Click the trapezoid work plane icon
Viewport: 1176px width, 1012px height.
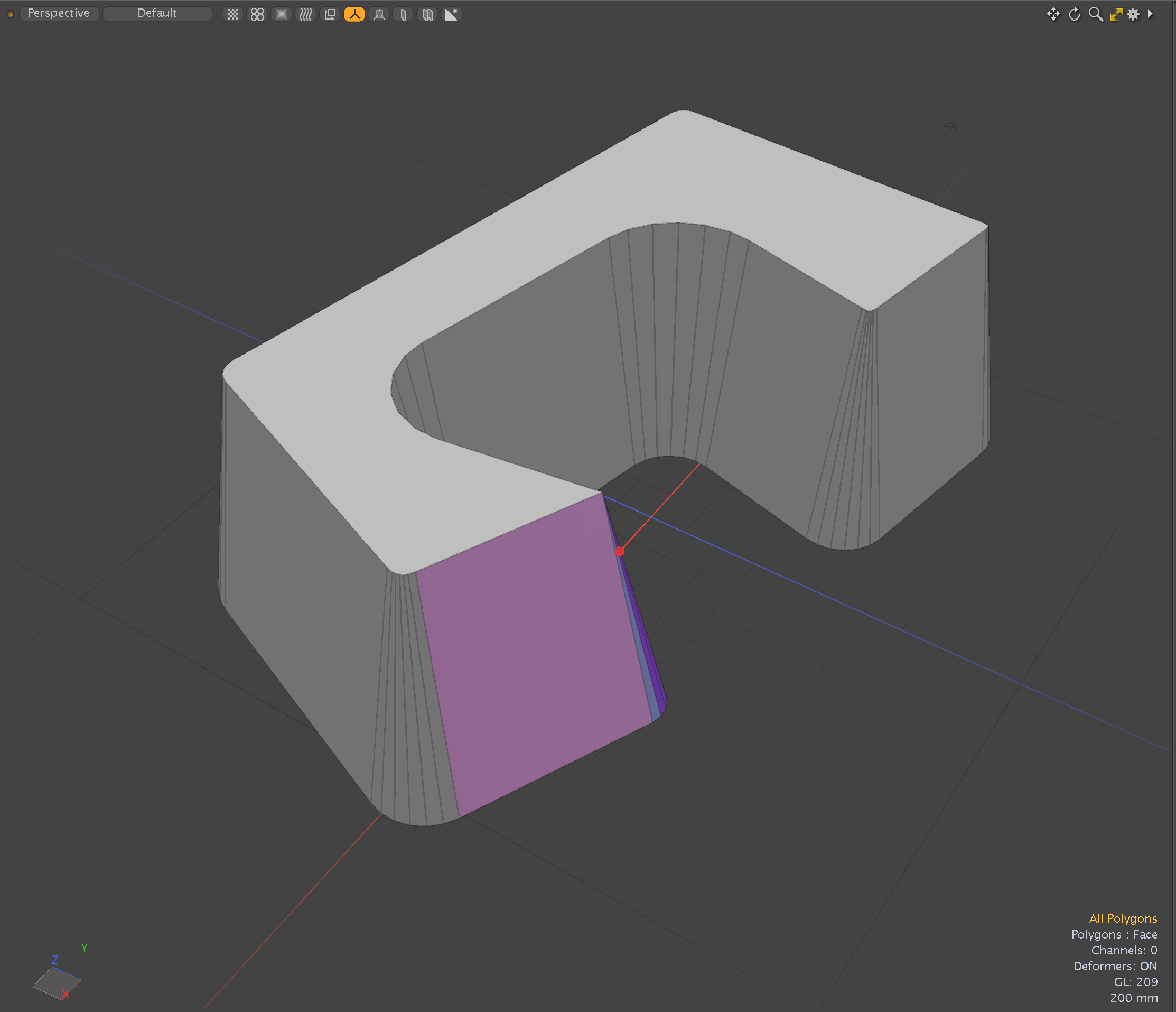coord(379,14)
